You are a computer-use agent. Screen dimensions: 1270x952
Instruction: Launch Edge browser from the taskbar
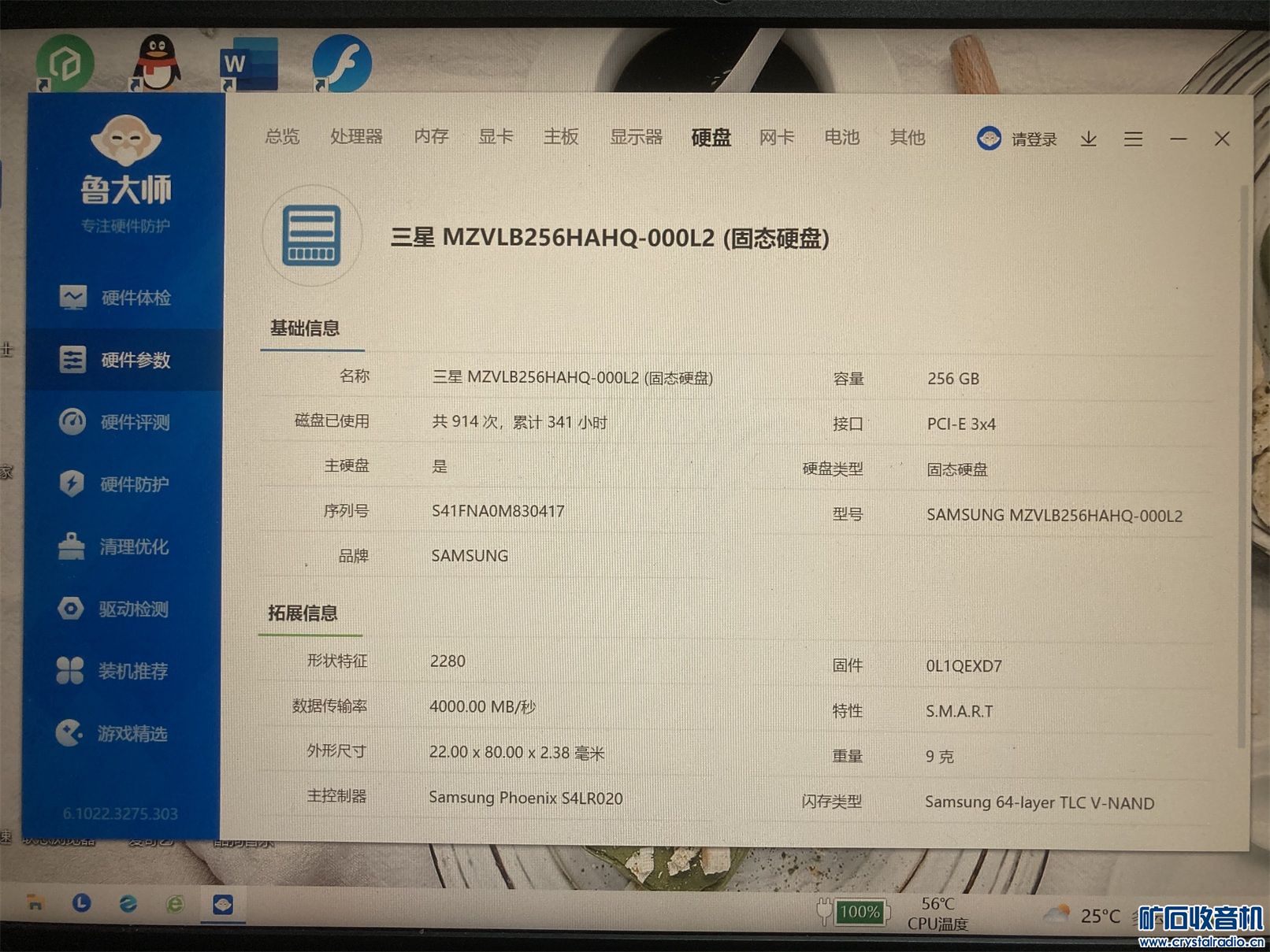pos(128,903)
